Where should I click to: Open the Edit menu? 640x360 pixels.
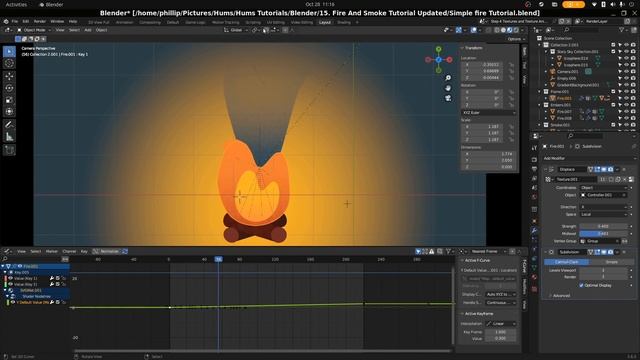[x=26, y=21]
